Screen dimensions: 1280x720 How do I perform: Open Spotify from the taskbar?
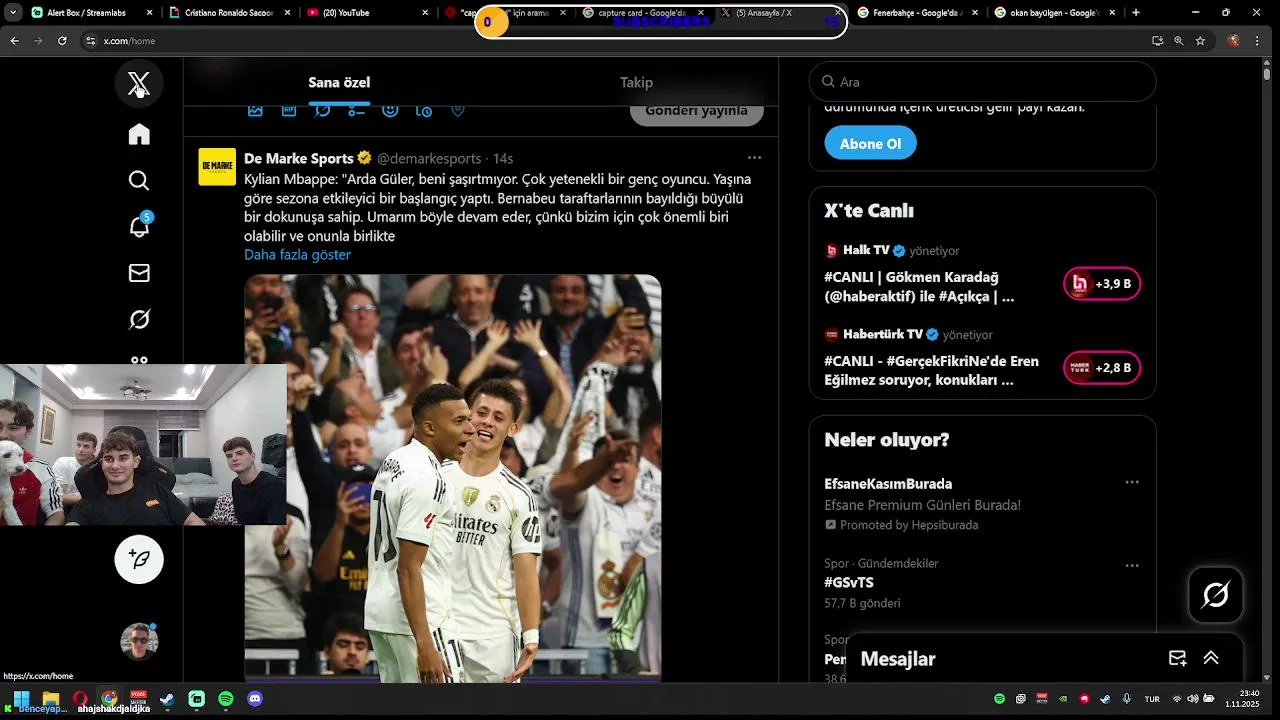tap(226, 699)
